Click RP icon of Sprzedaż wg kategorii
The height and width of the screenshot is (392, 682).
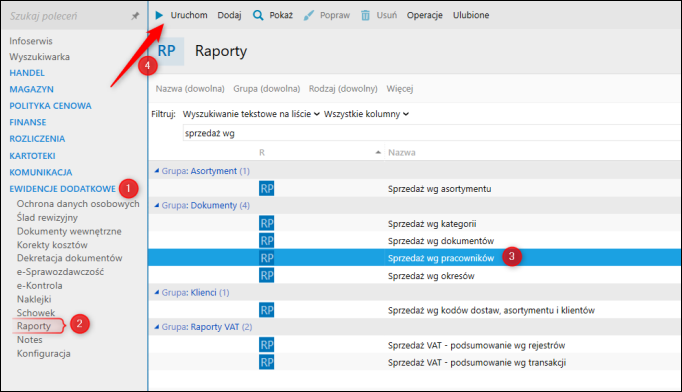[x=267, y=223]
